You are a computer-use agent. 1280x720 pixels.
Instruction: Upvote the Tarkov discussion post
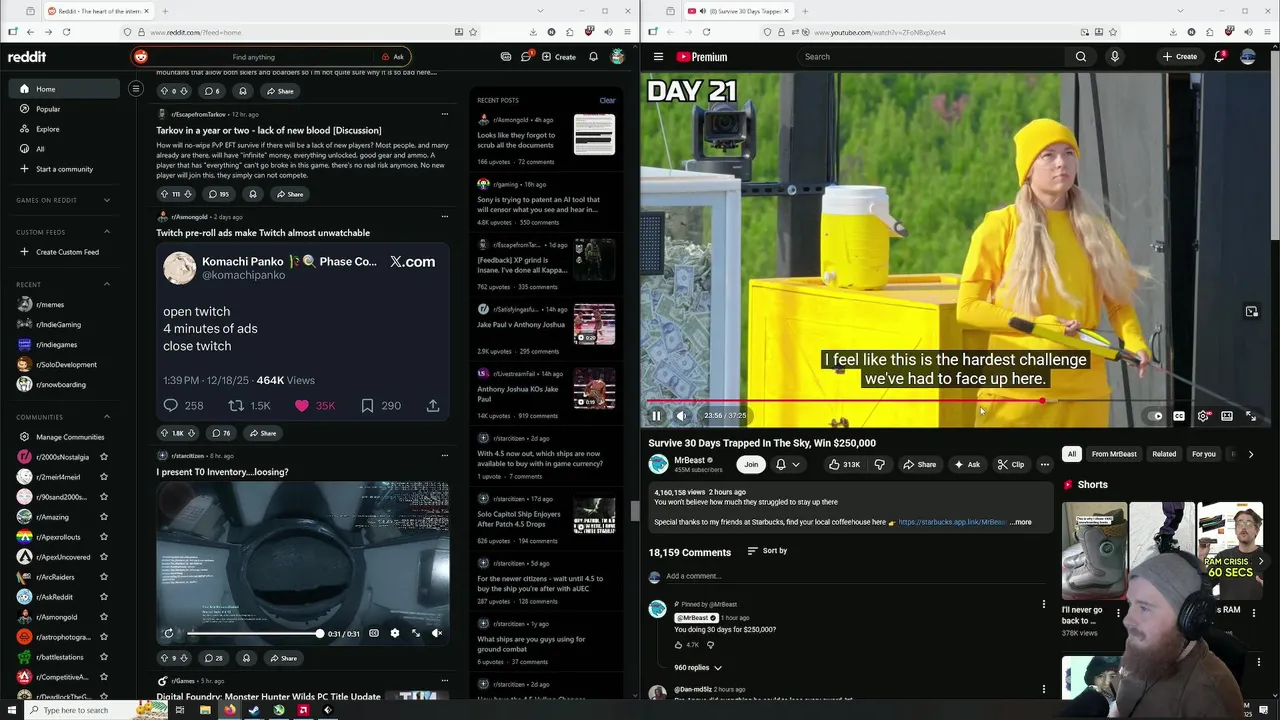(164, 194)
